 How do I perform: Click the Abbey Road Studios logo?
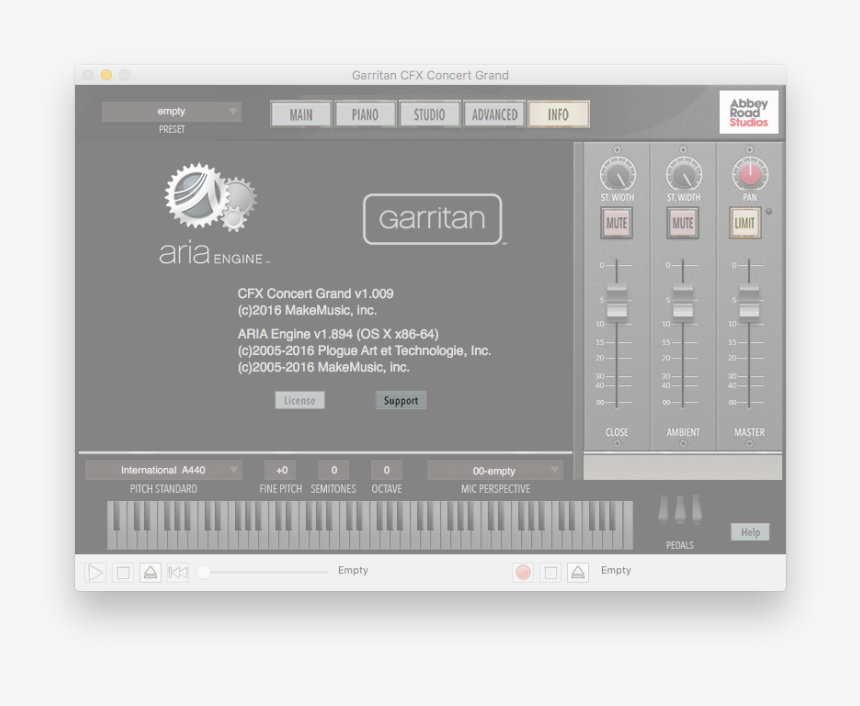point(749,112)
